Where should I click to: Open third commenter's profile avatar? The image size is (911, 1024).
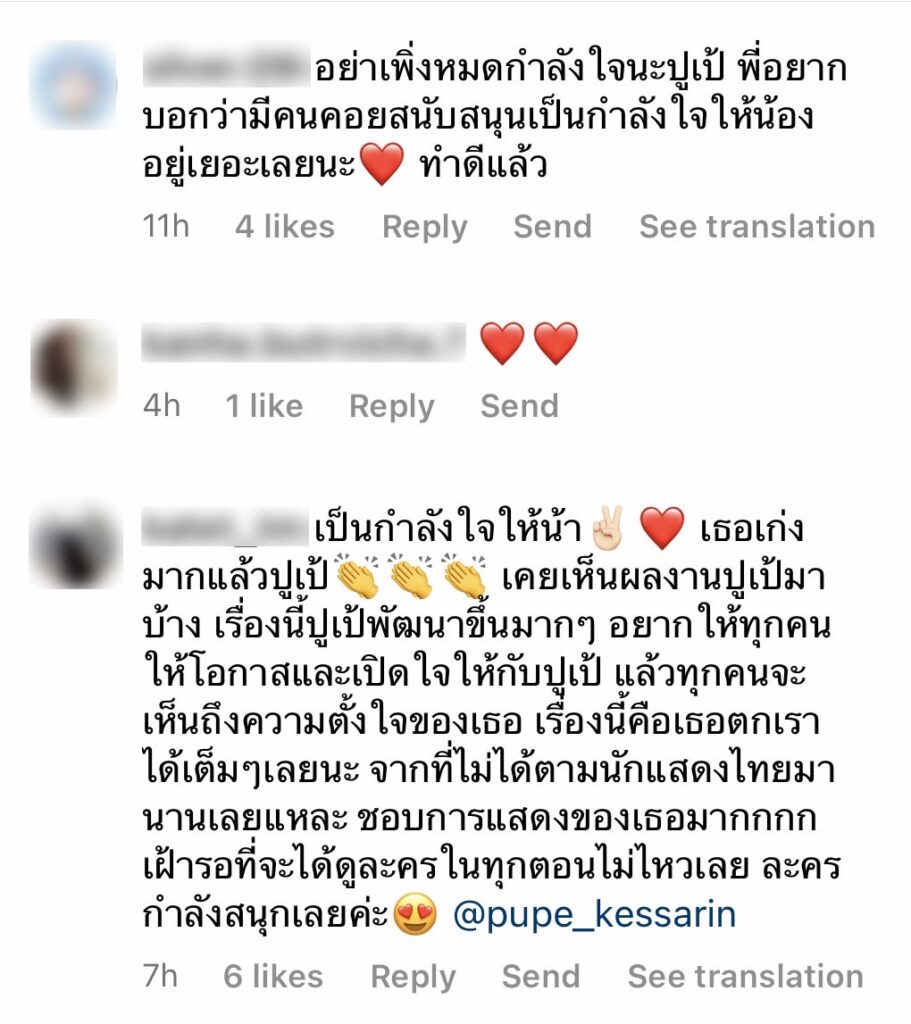tap(76, 545)
